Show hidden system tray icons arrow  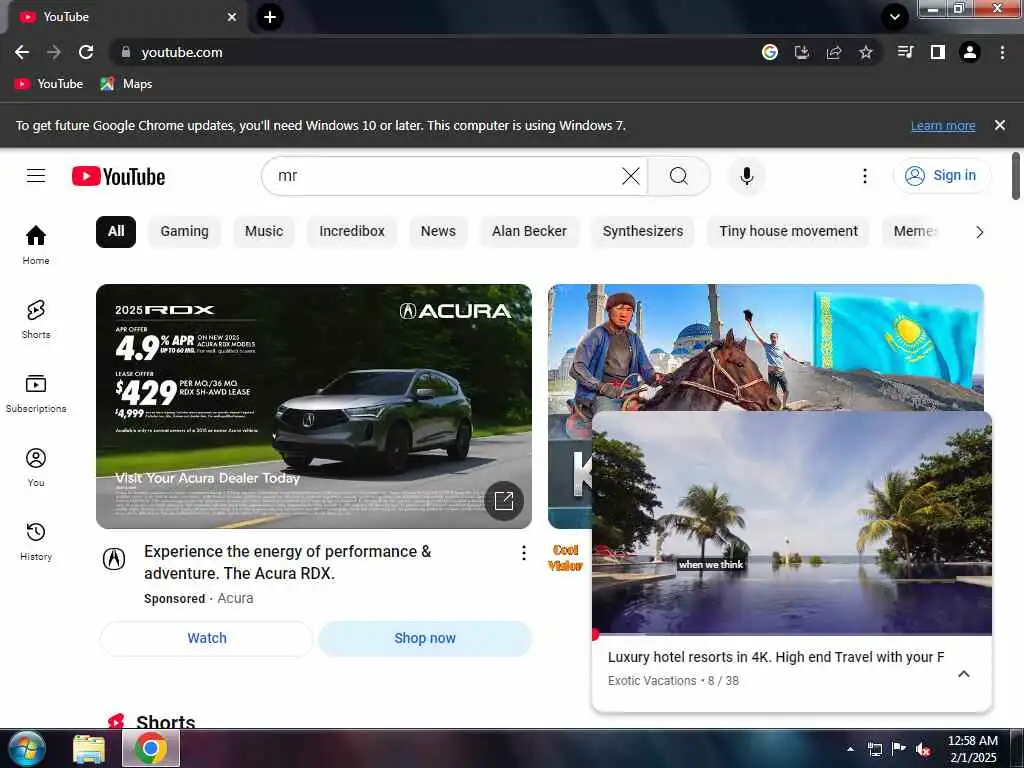click(x=850, y=749)
